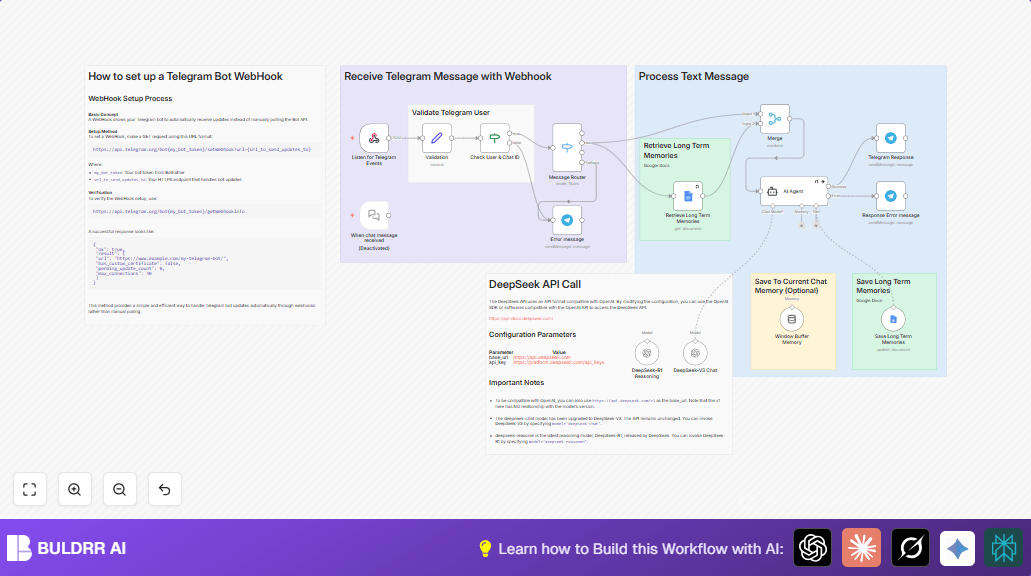The width and height of the screenshot is (1031, 576).
Task: Fit the workflow to view
Action: click(x=30, y=489)
